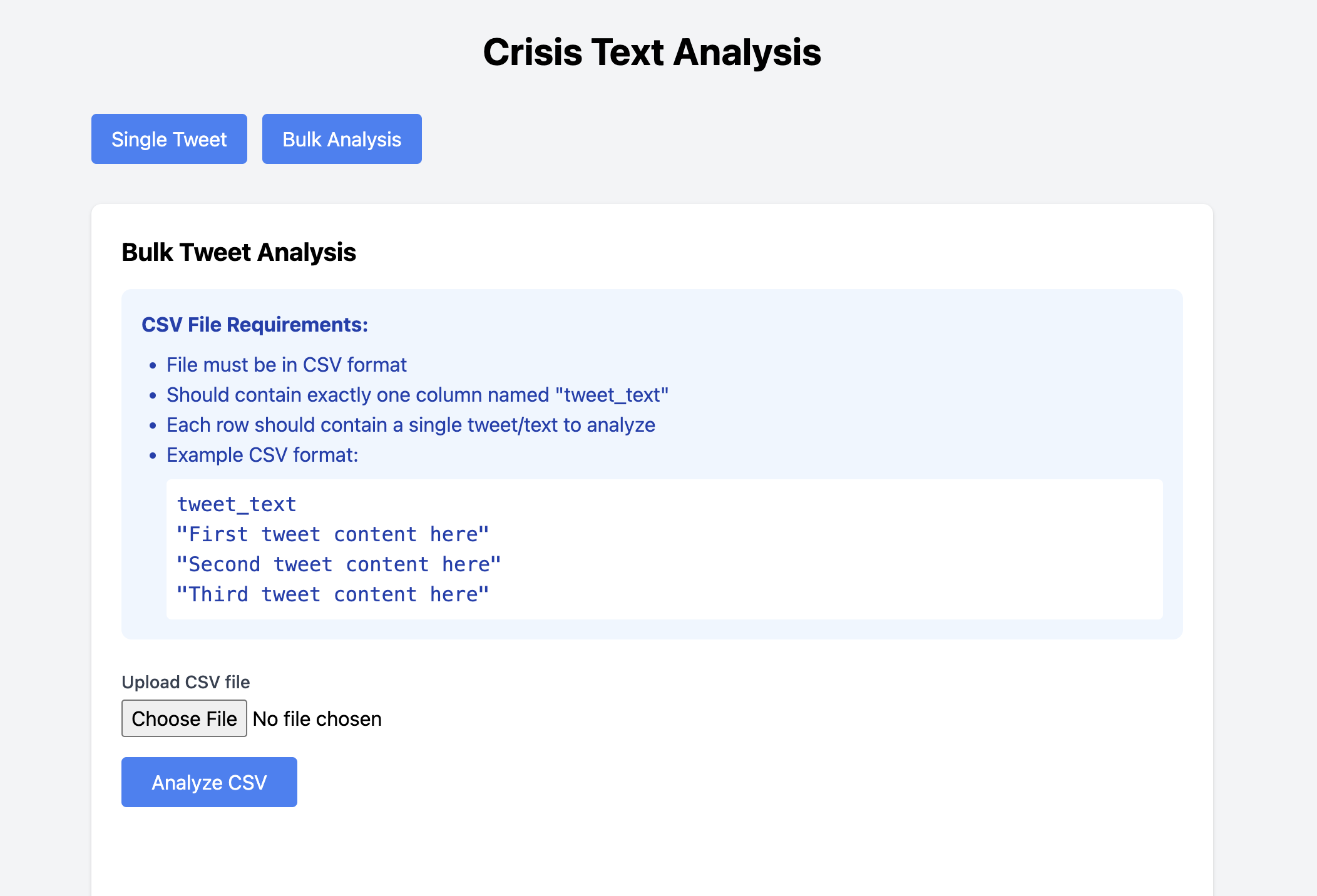The height and width of the screenshot is (896, 1317).
Task: Click the 'Example CSV format:' line
Action: coord(262,455)
